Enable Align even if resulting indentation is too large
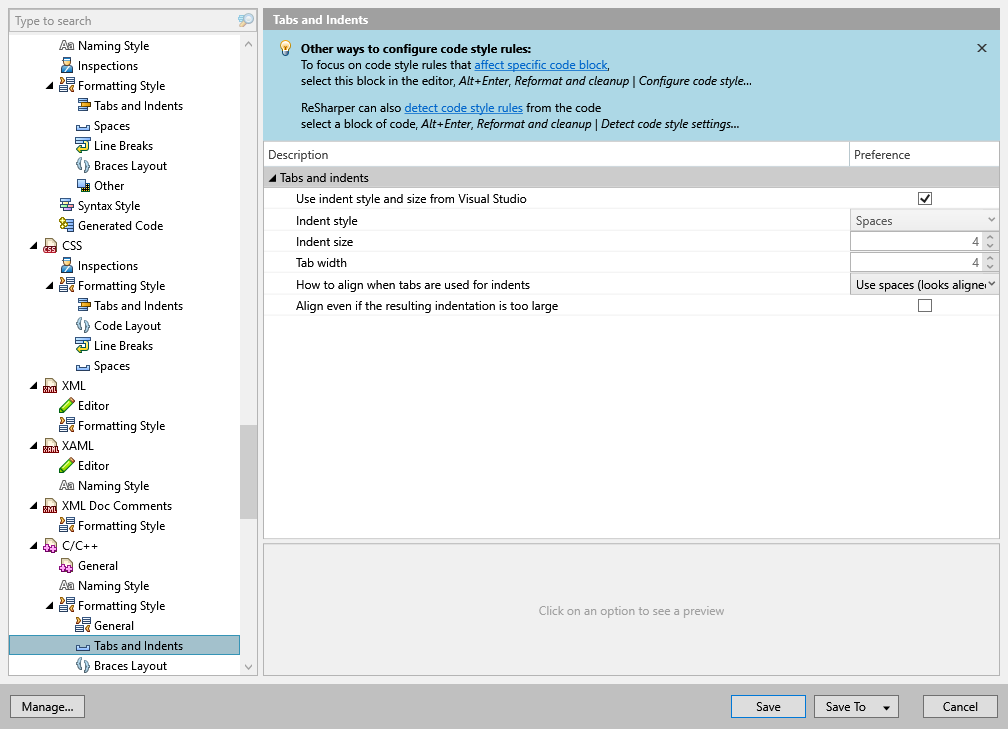1008x729 pixels. point(924,305)
